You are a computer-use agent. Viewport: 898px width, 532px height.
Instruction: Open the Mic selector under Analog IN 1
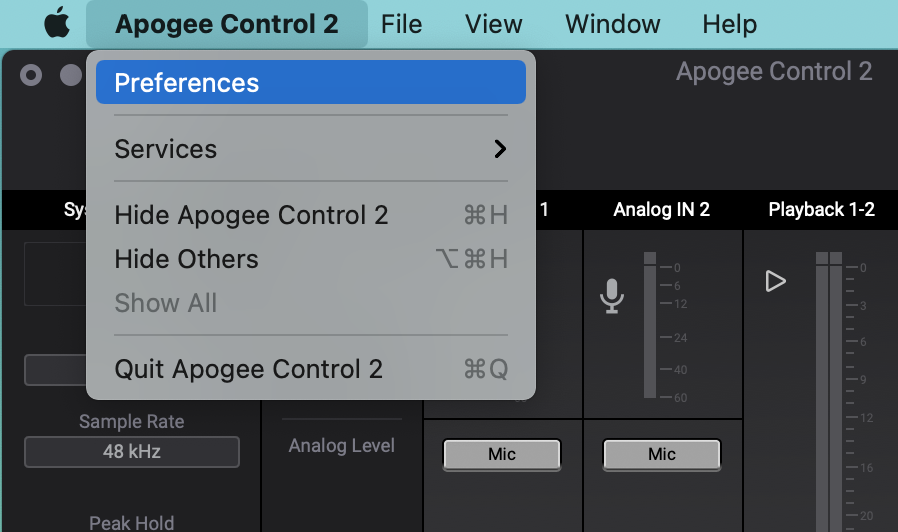click(501, 454)
